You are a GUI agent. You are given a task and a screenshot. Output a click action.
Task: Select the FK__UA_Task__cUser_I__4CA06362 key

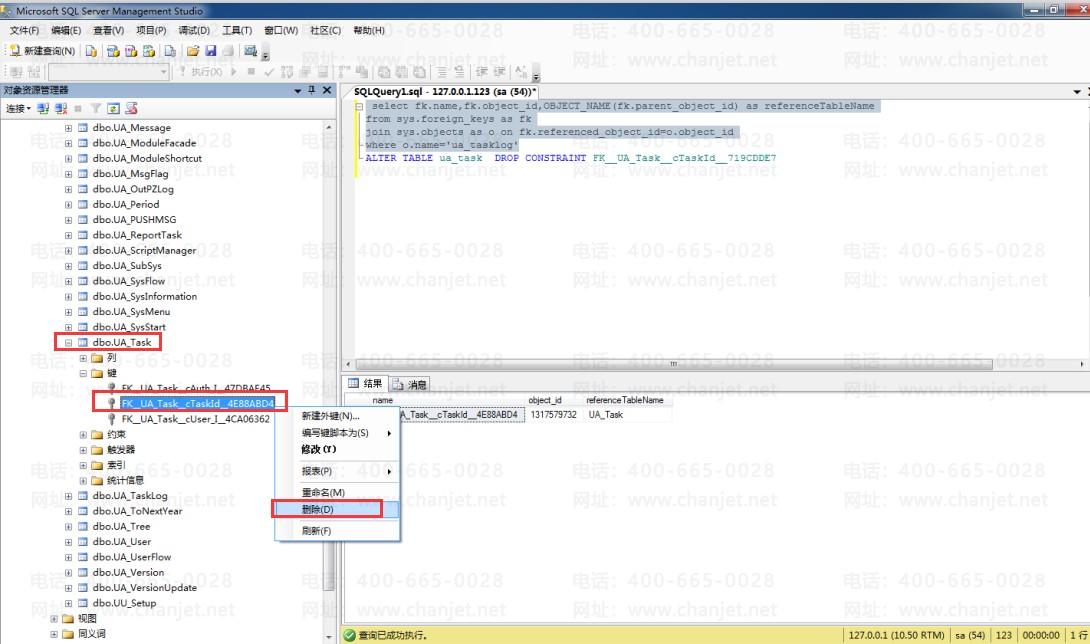(195, 419)
